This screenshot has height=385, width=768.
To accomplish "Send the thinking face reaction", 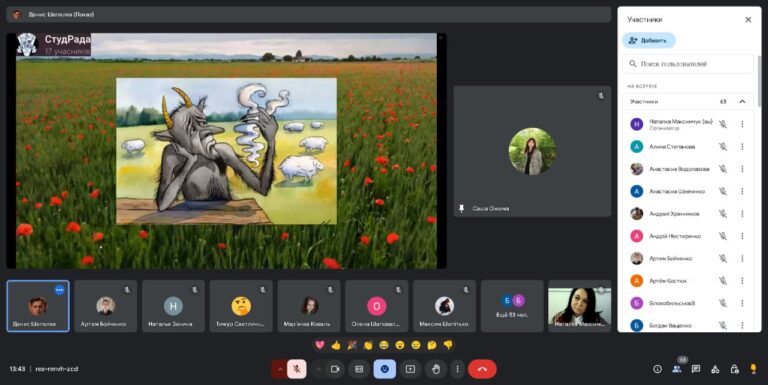I will click(x=432, y=345).
